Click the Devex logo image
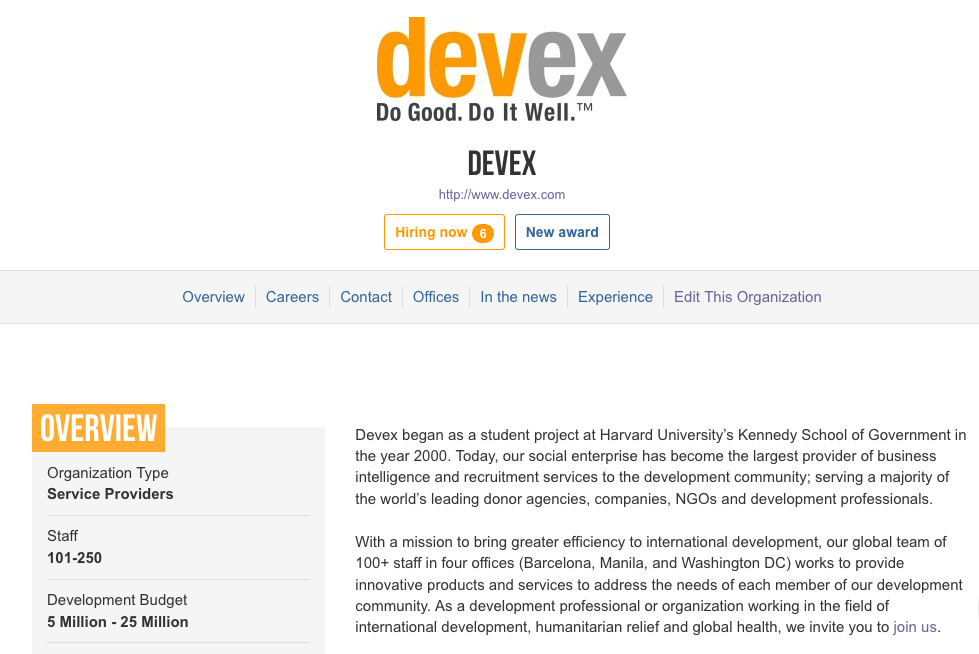Screen dimensions: 979x654 click(501, 70)
